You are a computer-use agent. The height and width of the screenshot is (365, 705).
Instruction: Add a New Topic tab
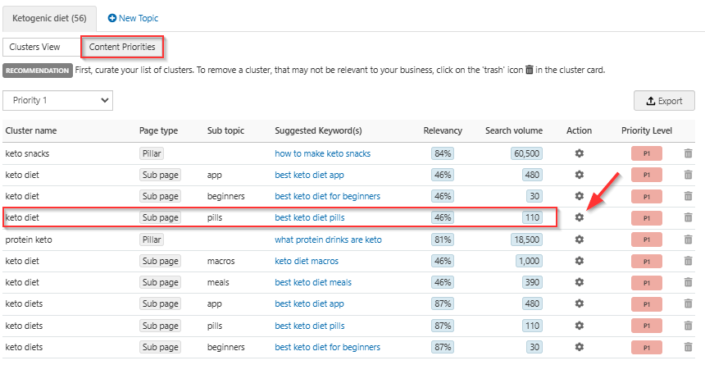(133, 18)
